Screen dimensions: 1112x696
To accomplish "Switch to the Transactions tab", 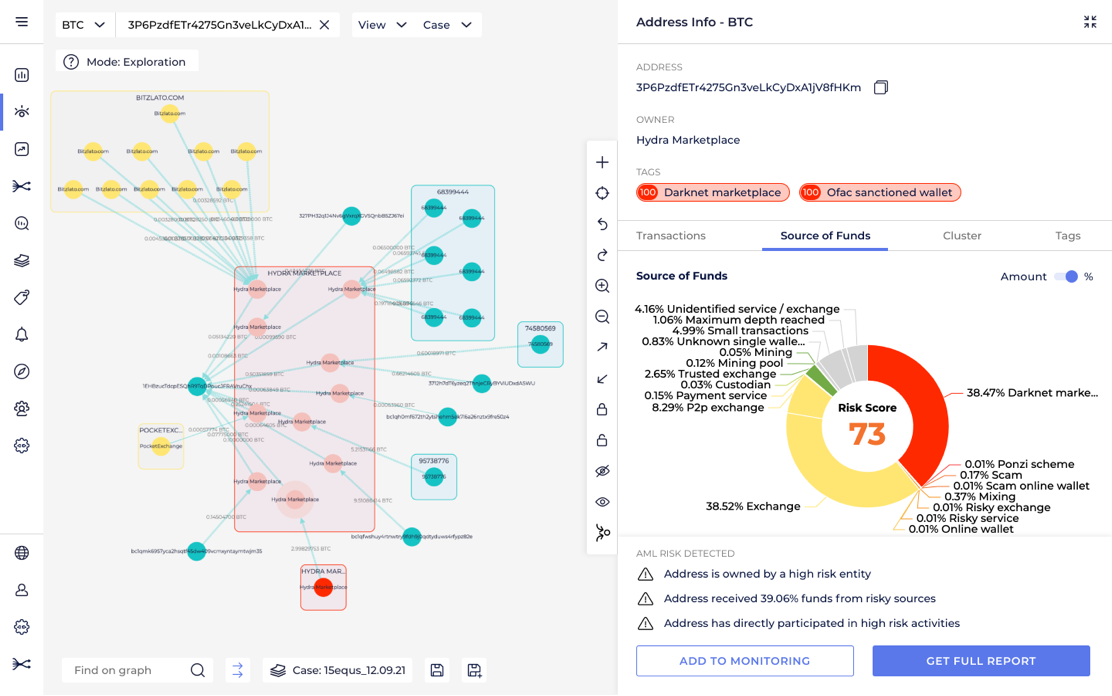I will (671, 236).
